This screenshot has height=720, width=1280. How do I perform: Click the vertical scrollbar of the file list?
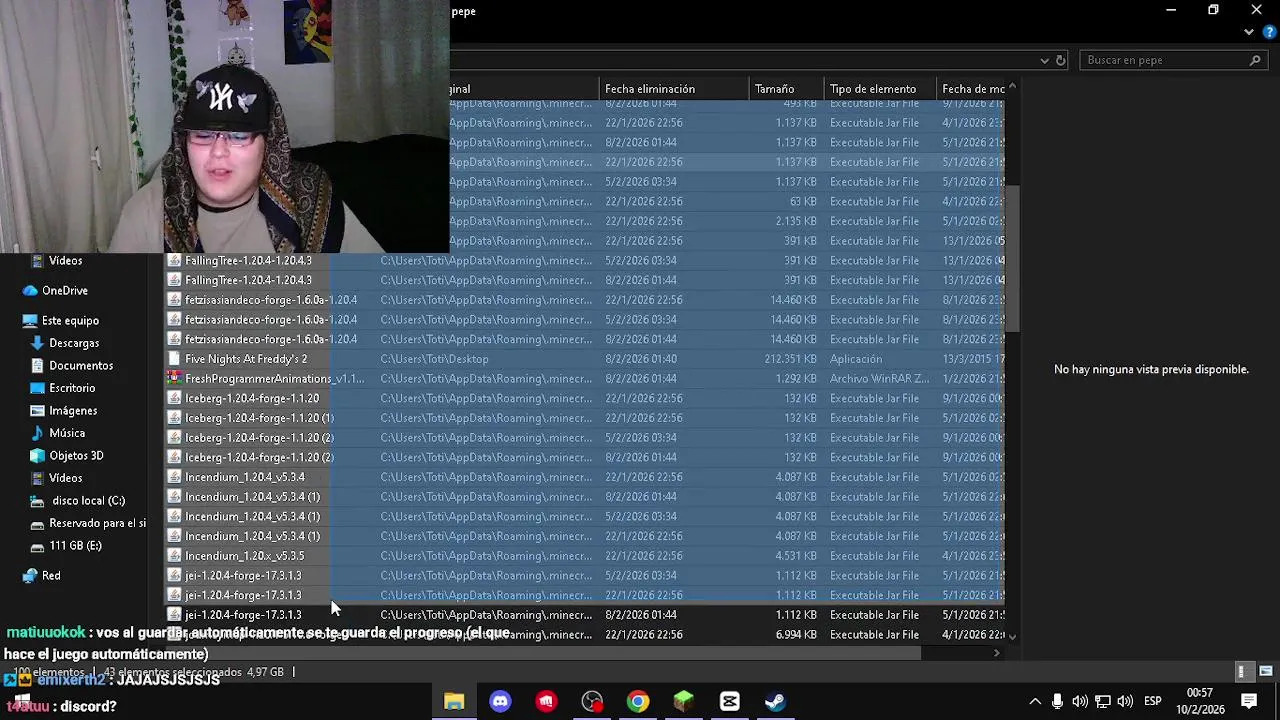(1012, 257)
